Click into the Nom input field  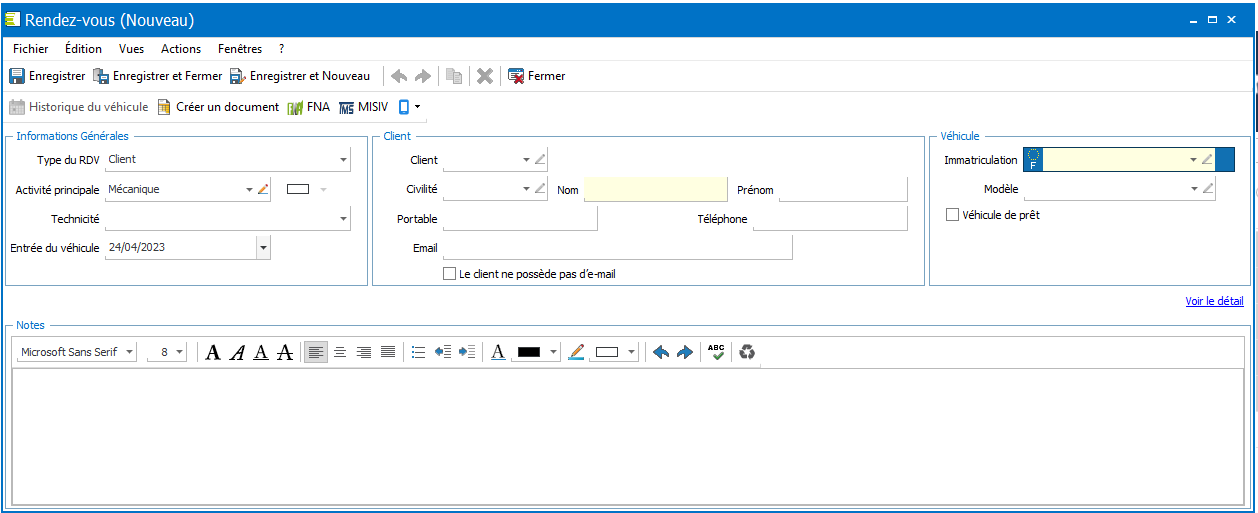tap(656, 189)
